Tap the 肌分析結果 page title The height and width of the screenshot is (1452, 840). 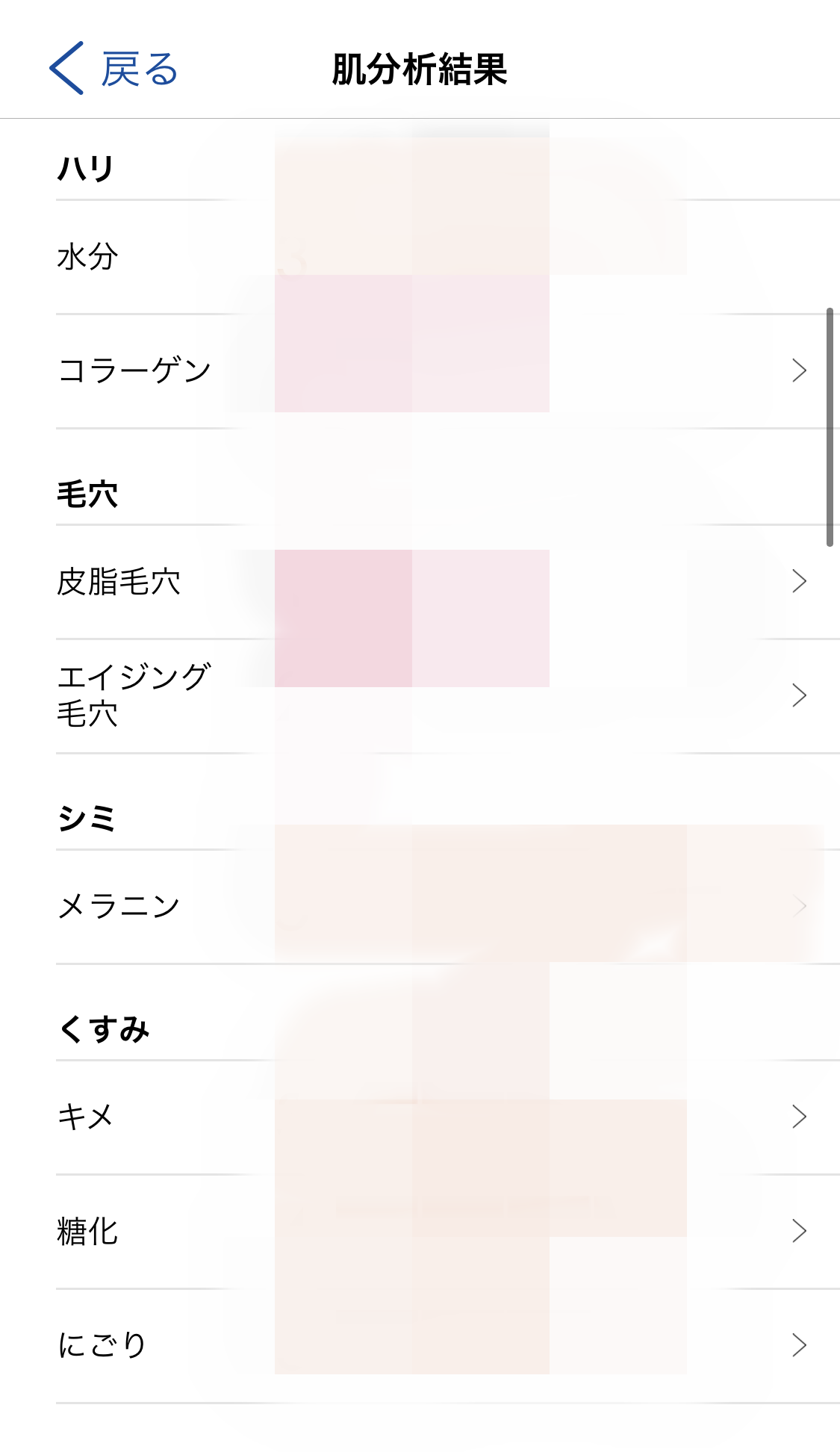pos(420,70)
